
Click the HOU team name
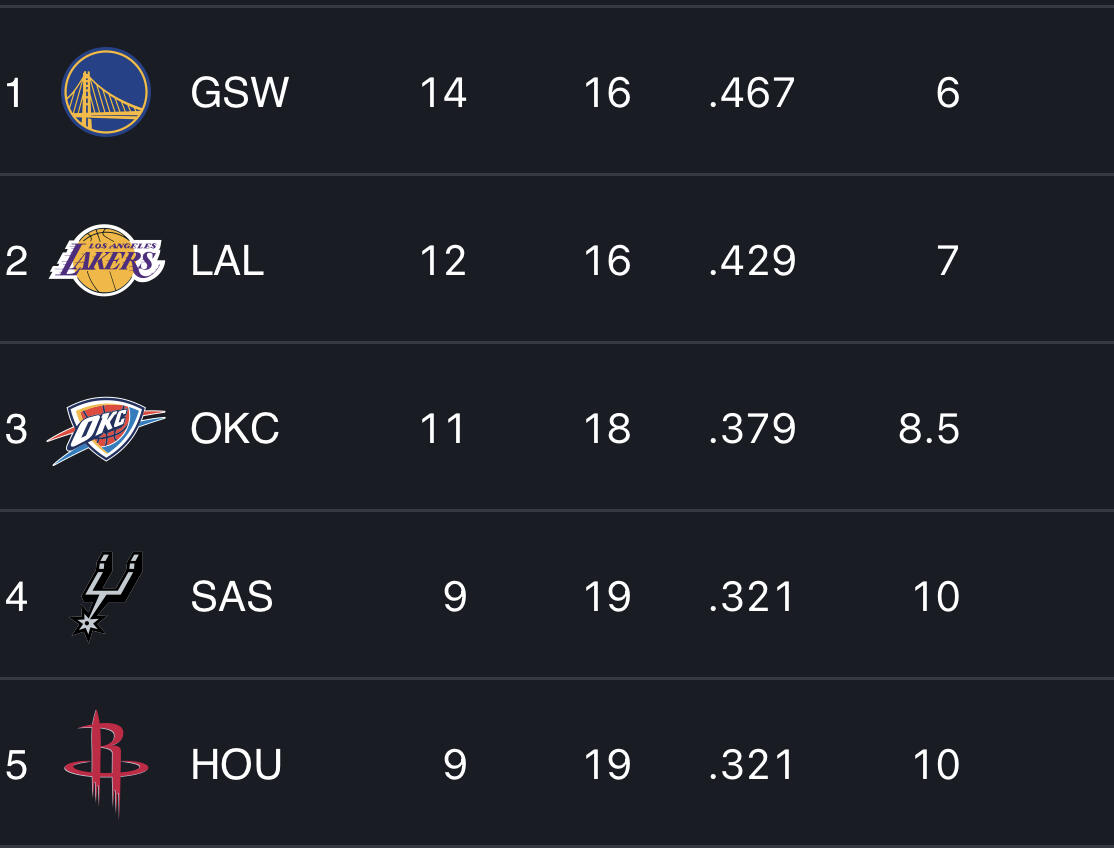pyautogui.click(x=237, y=765)
